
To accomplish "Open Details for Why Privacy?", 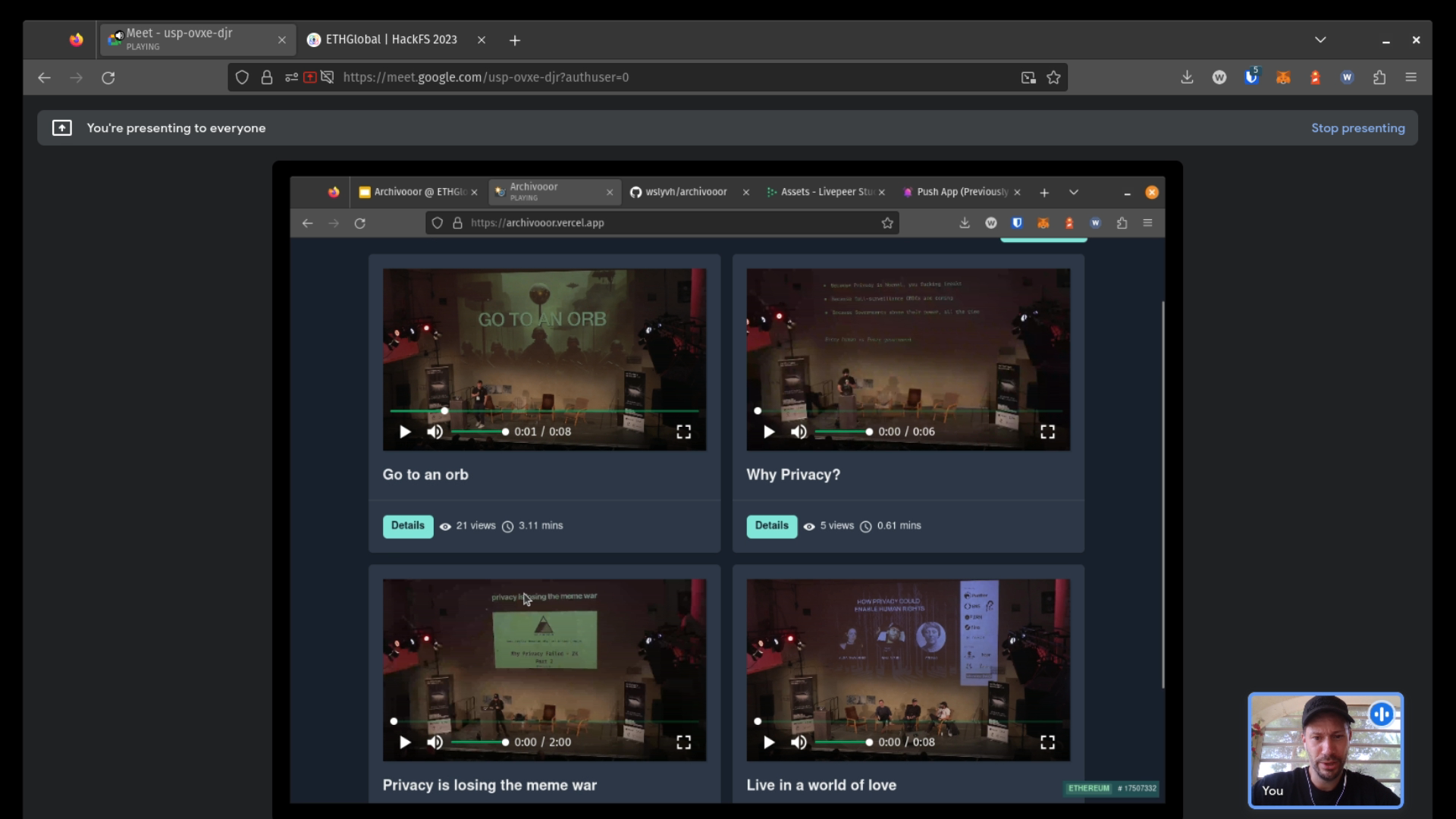I will [x=772, y=526].
